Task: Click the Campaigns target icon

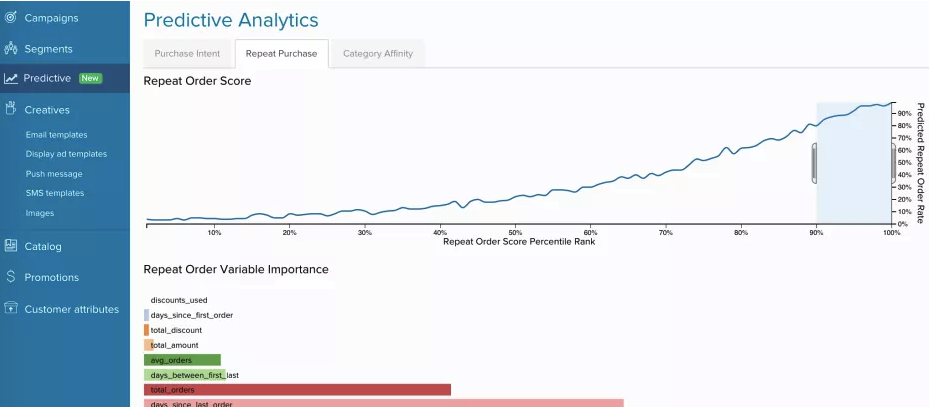Action: pyautogui.click(x=11, y=18)
